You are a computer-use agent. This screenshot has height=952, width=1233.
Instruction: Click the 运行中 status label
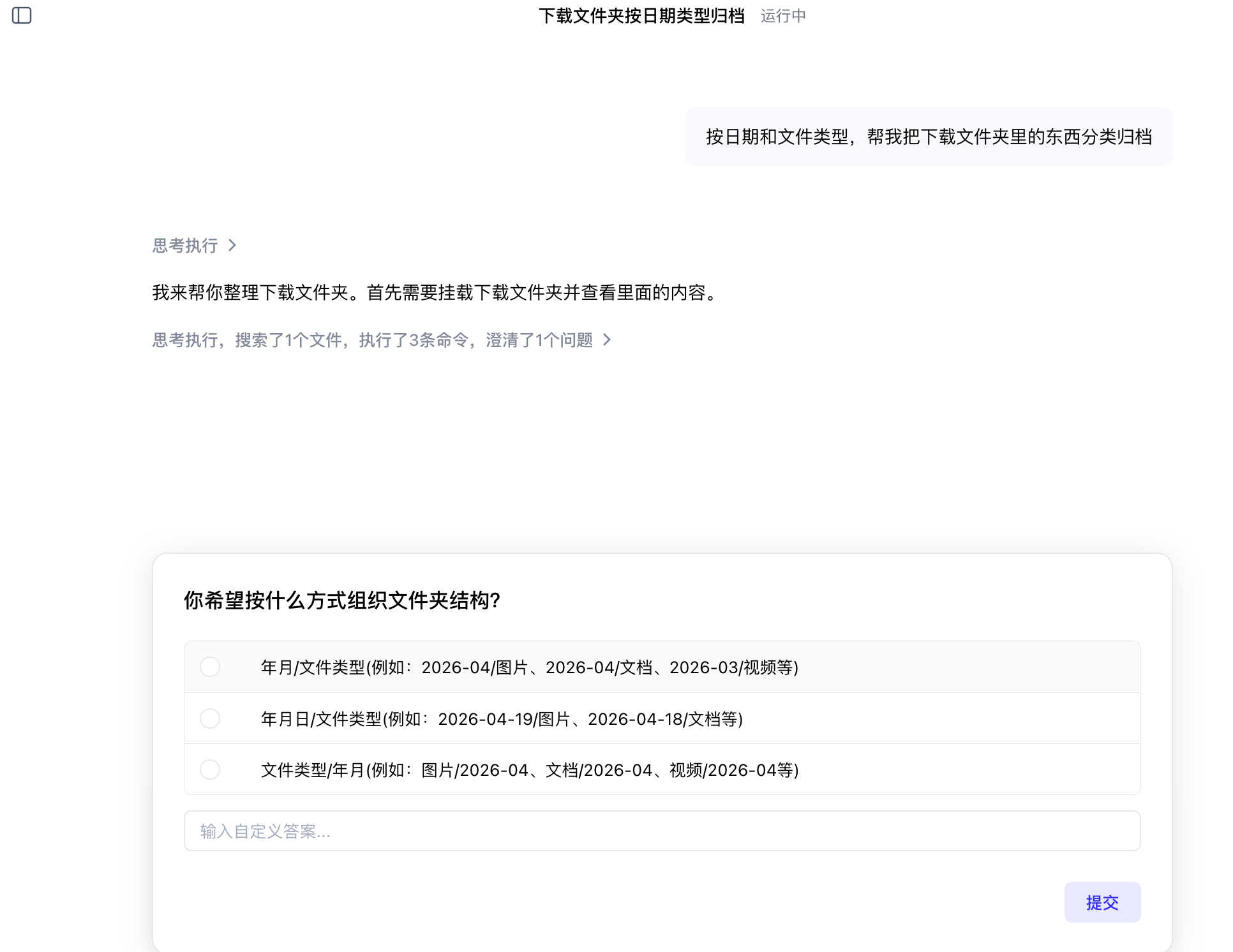point(783,16)
